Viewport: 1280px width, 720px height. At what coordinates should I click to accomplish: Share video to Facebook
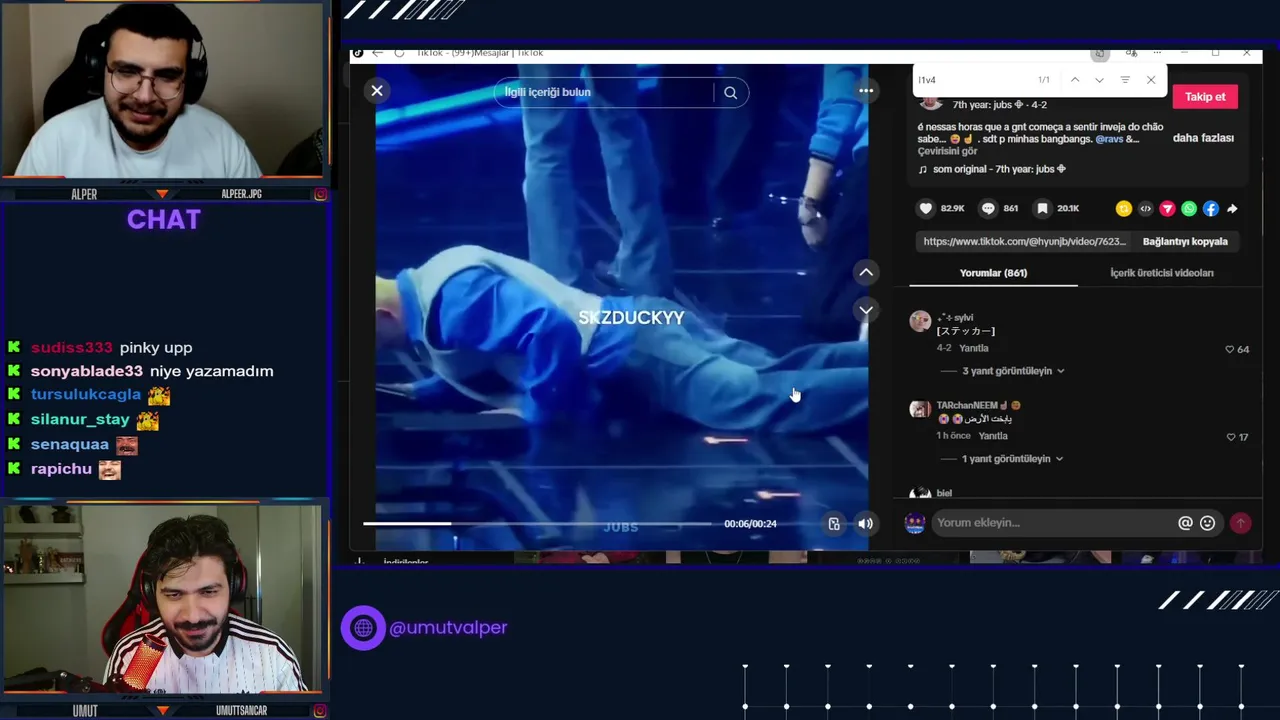click(1211, 209)
